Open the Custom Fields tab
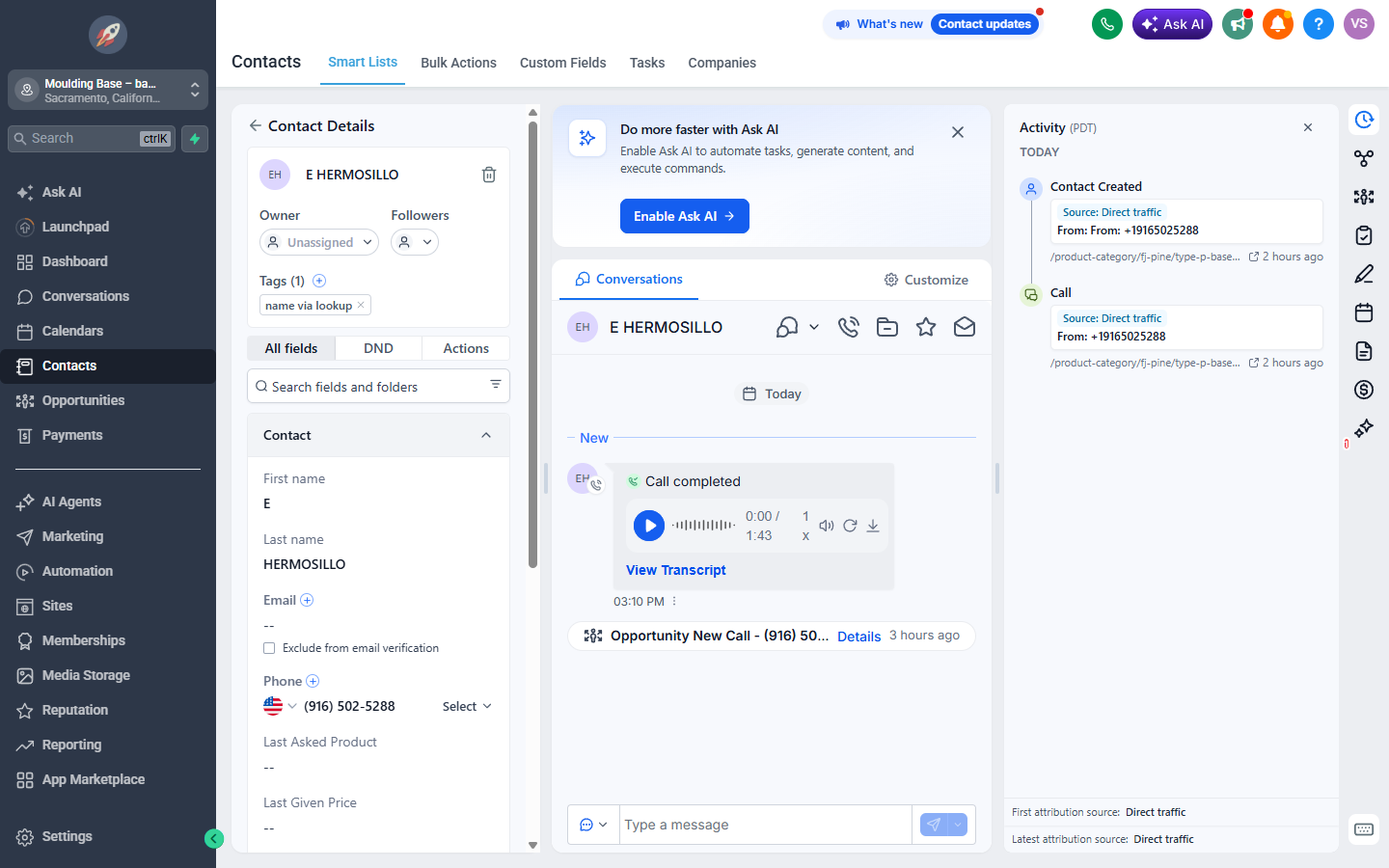 coord(562,63)
